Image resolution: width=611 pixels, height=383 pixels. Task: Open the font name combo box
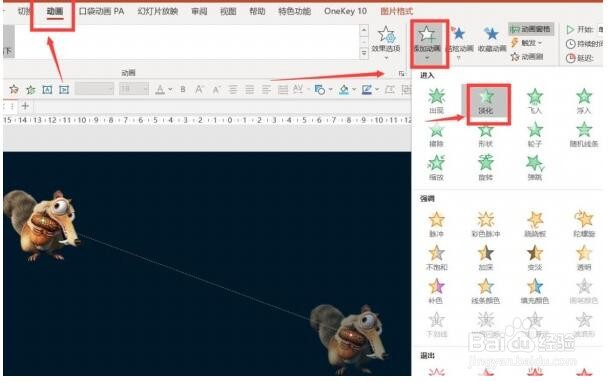94,89
